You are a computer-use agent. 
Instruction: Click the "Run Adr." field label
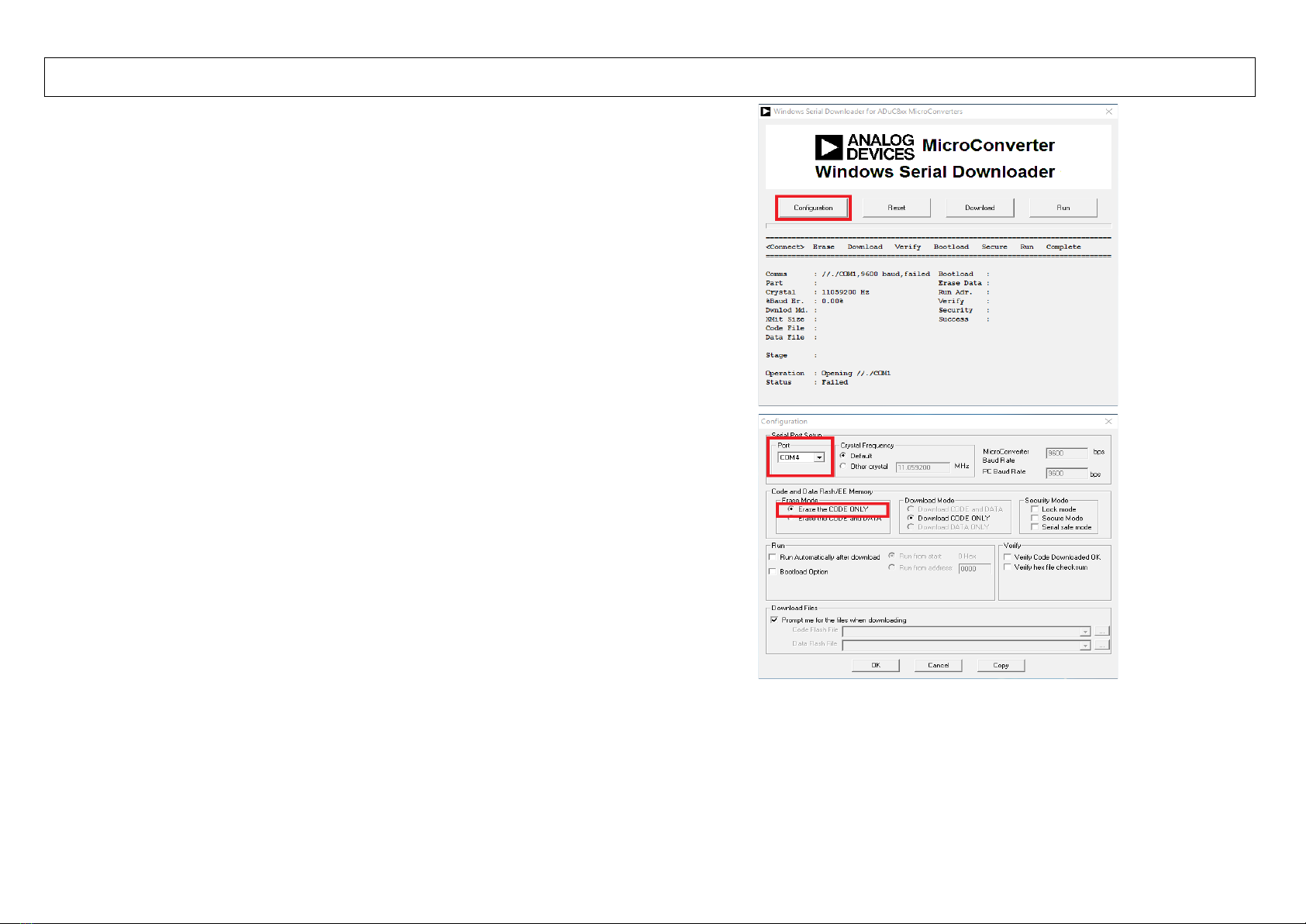pyautogui.click(x=955, y=292)
